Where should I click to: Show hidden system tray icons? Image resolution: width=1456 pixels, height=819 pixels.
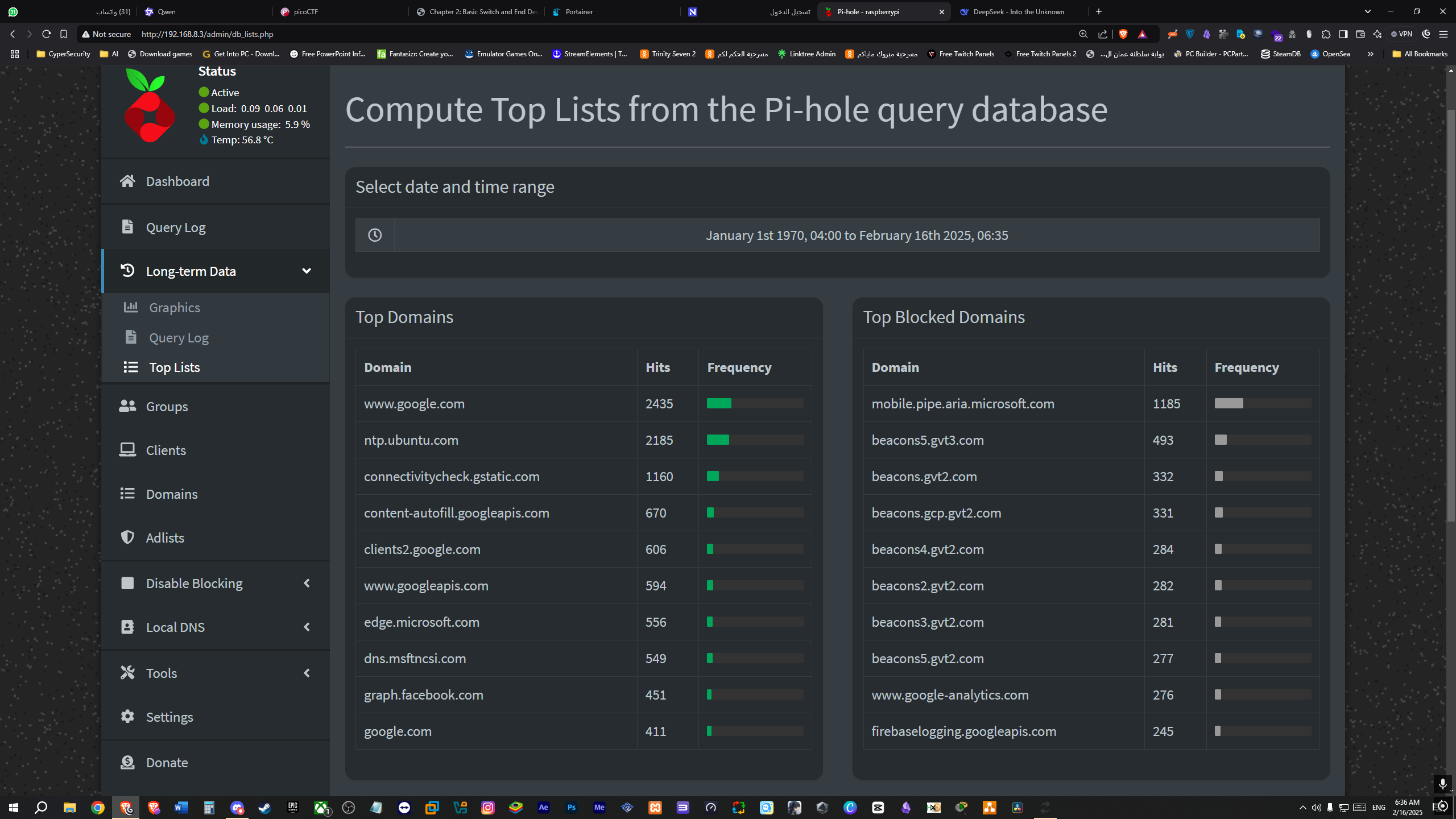click(x=1302, y=807)
